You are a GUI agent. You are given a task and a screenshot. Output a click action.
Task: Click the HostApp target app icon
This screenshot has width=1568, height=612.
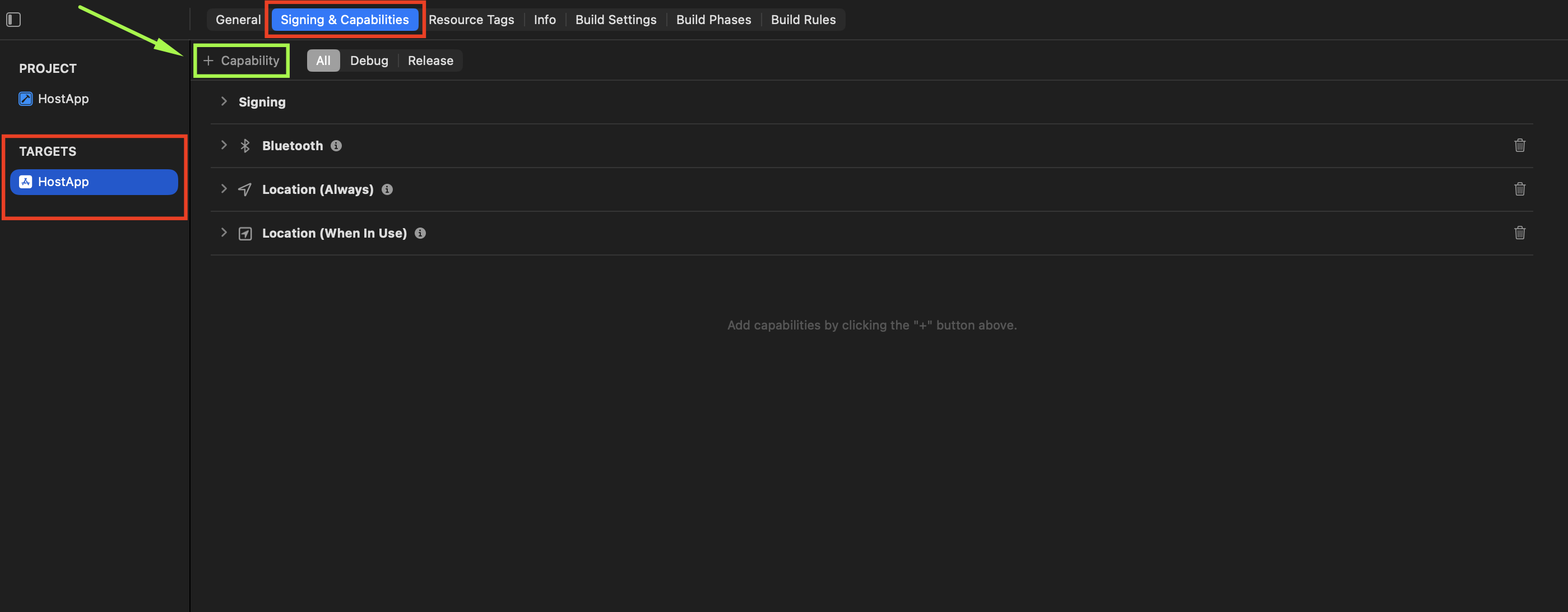click(26, 182)
